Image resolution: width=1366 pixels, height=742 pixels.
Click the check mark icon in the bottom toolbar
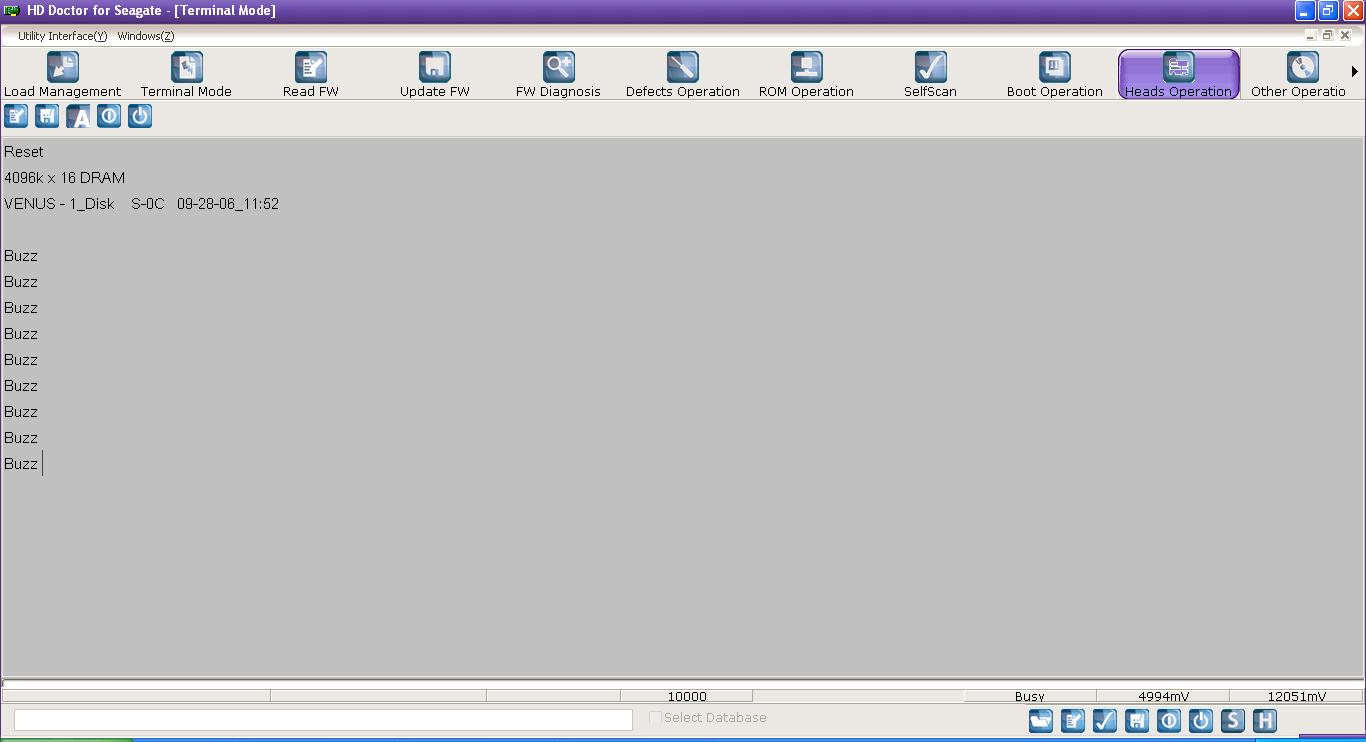(1105, 720)
